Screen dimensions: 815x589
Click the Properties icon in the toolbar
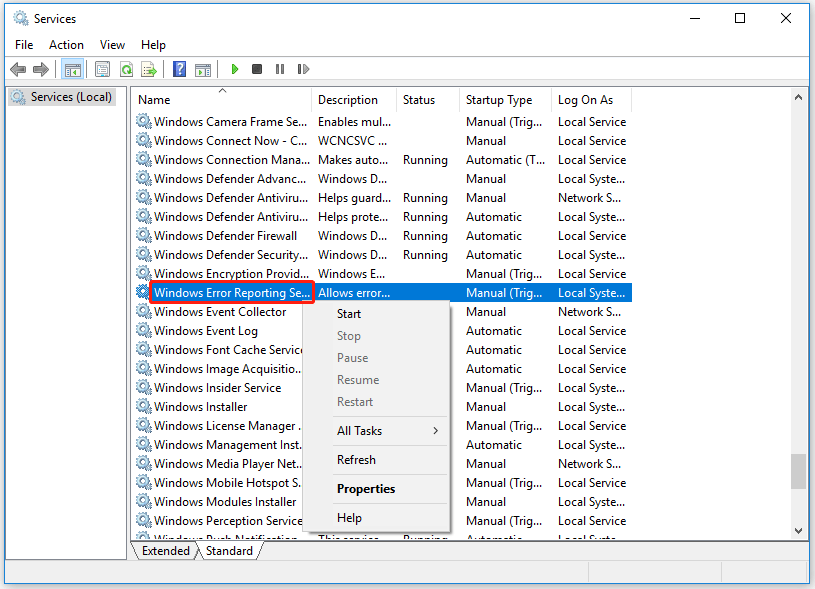[102, 69]
